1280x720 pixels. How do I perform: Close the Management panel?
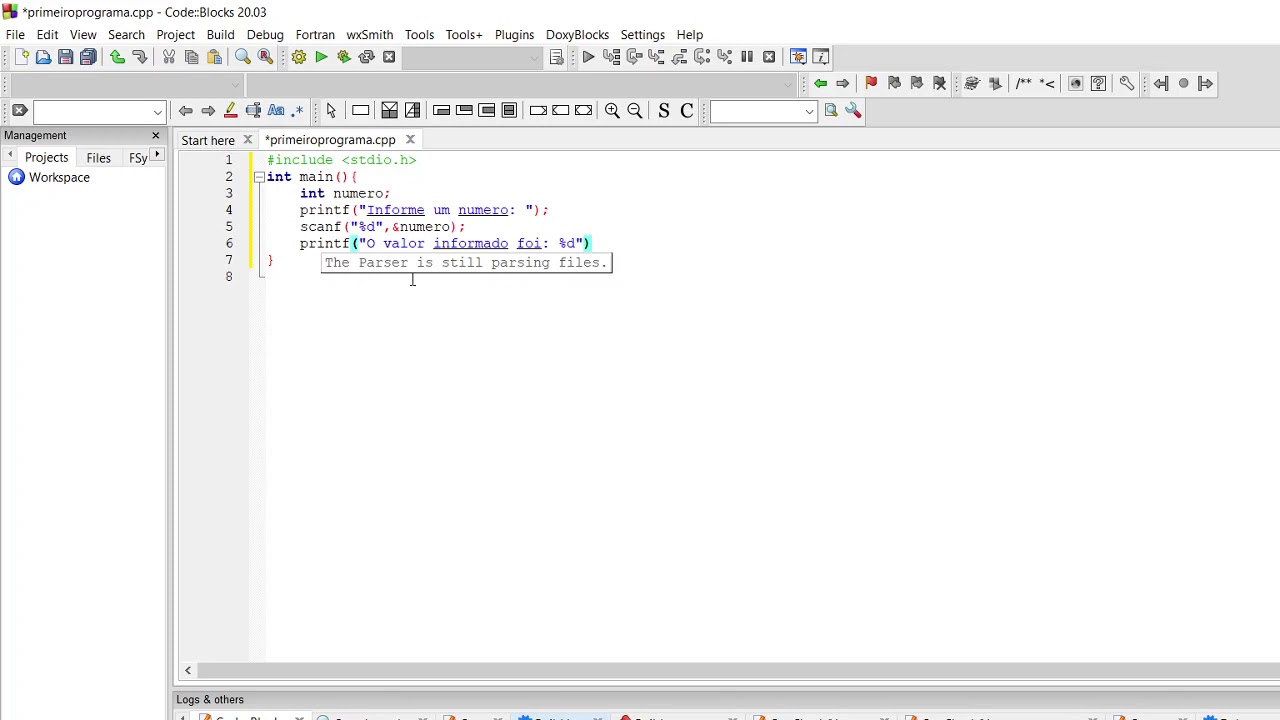click(156, 135)
